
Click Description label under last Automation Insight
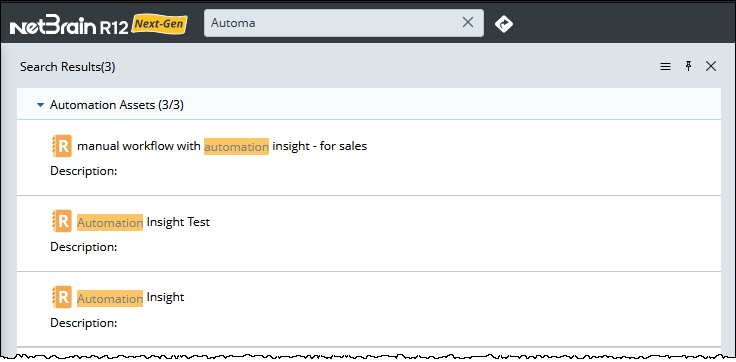(x=84, y=323)
